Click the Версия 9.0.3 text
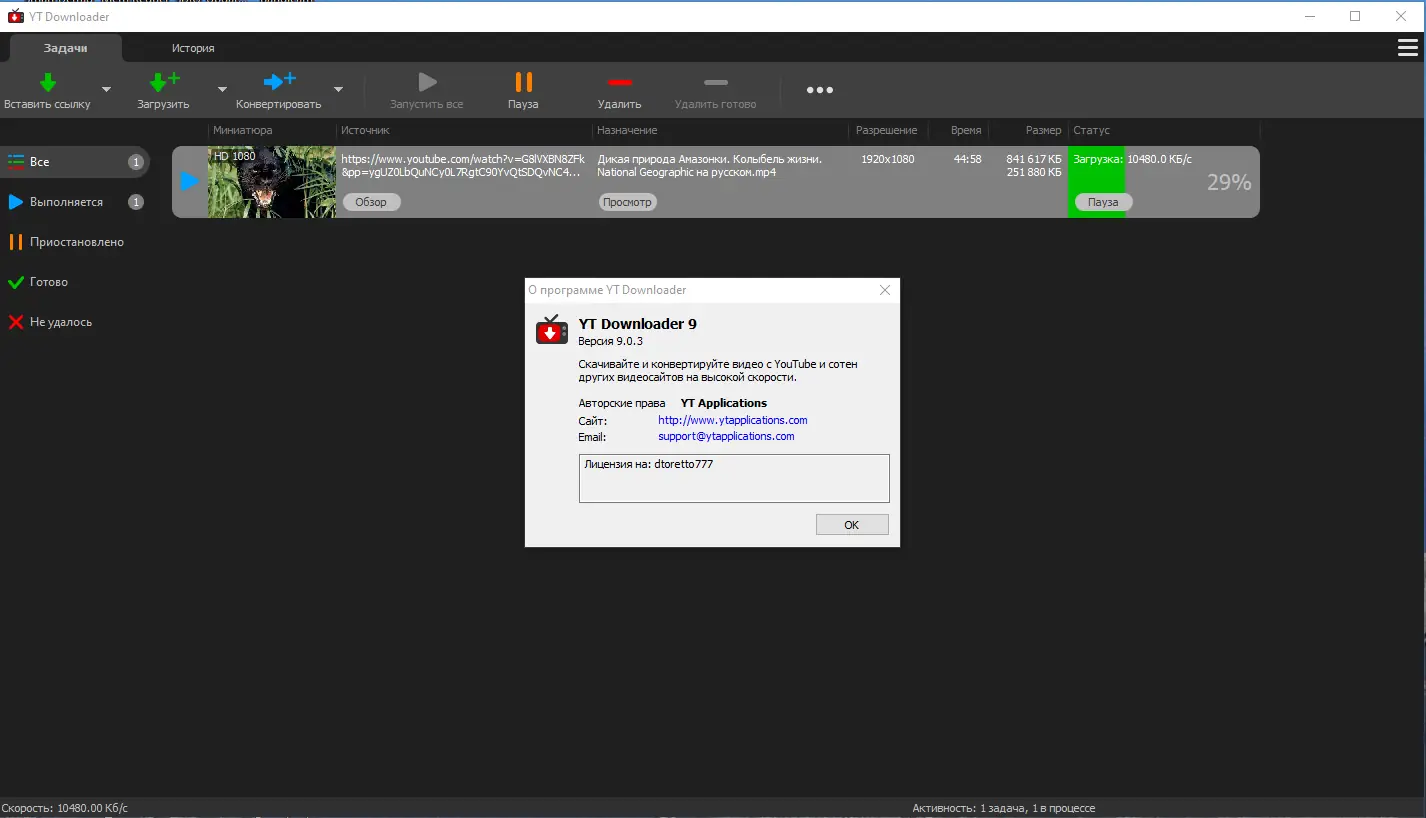This screenshot has width=1426, height=818. [x=610, y=342]
